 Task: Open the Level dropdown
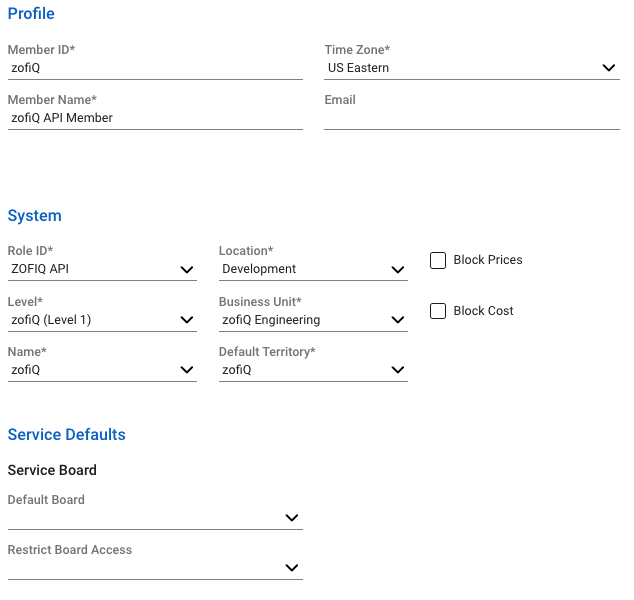pos(102,320)
